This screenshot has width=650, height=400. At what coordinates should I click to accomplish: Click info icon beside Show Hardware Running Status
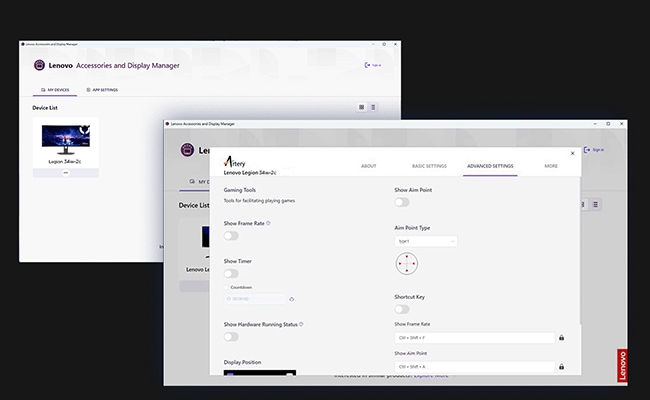(x=301, y=324)
